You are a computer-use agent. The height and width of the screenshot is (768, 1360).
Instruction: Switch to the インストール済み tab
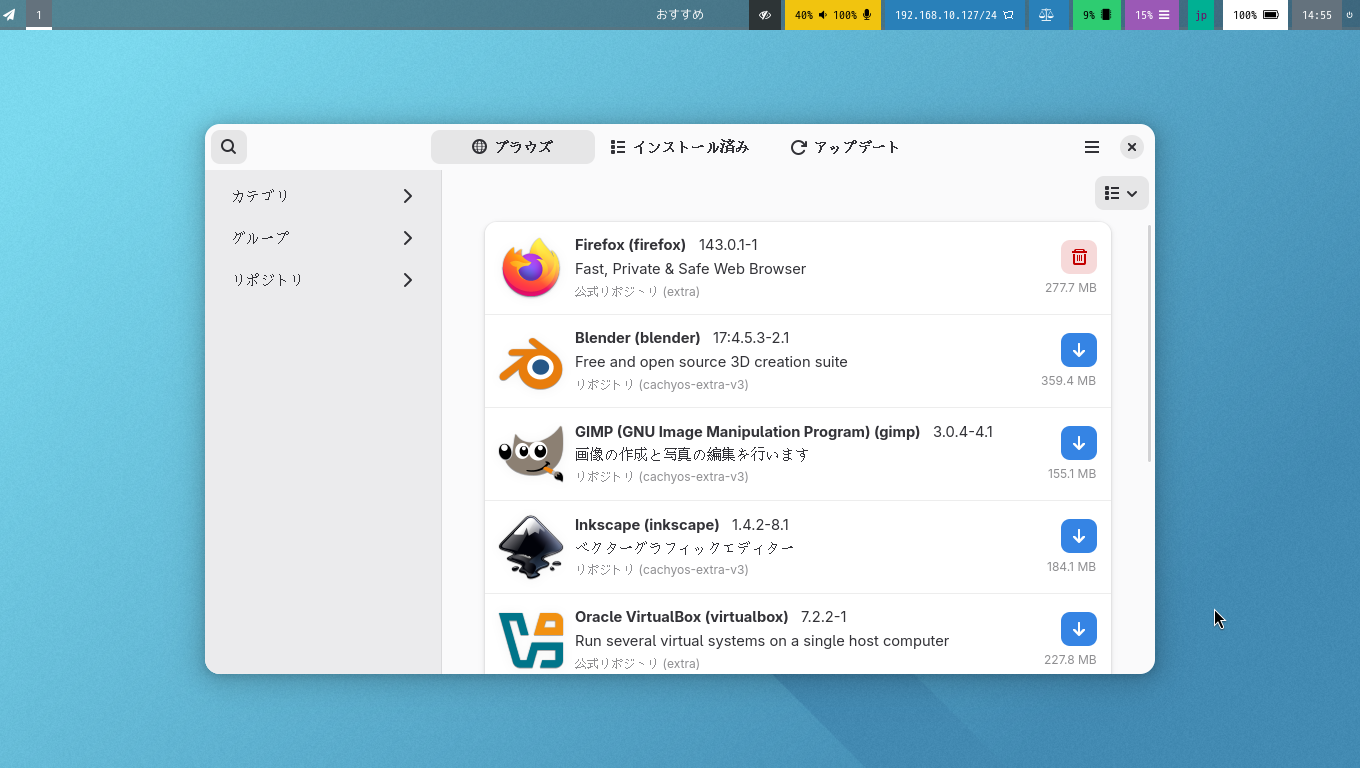[x=680, y=147]
